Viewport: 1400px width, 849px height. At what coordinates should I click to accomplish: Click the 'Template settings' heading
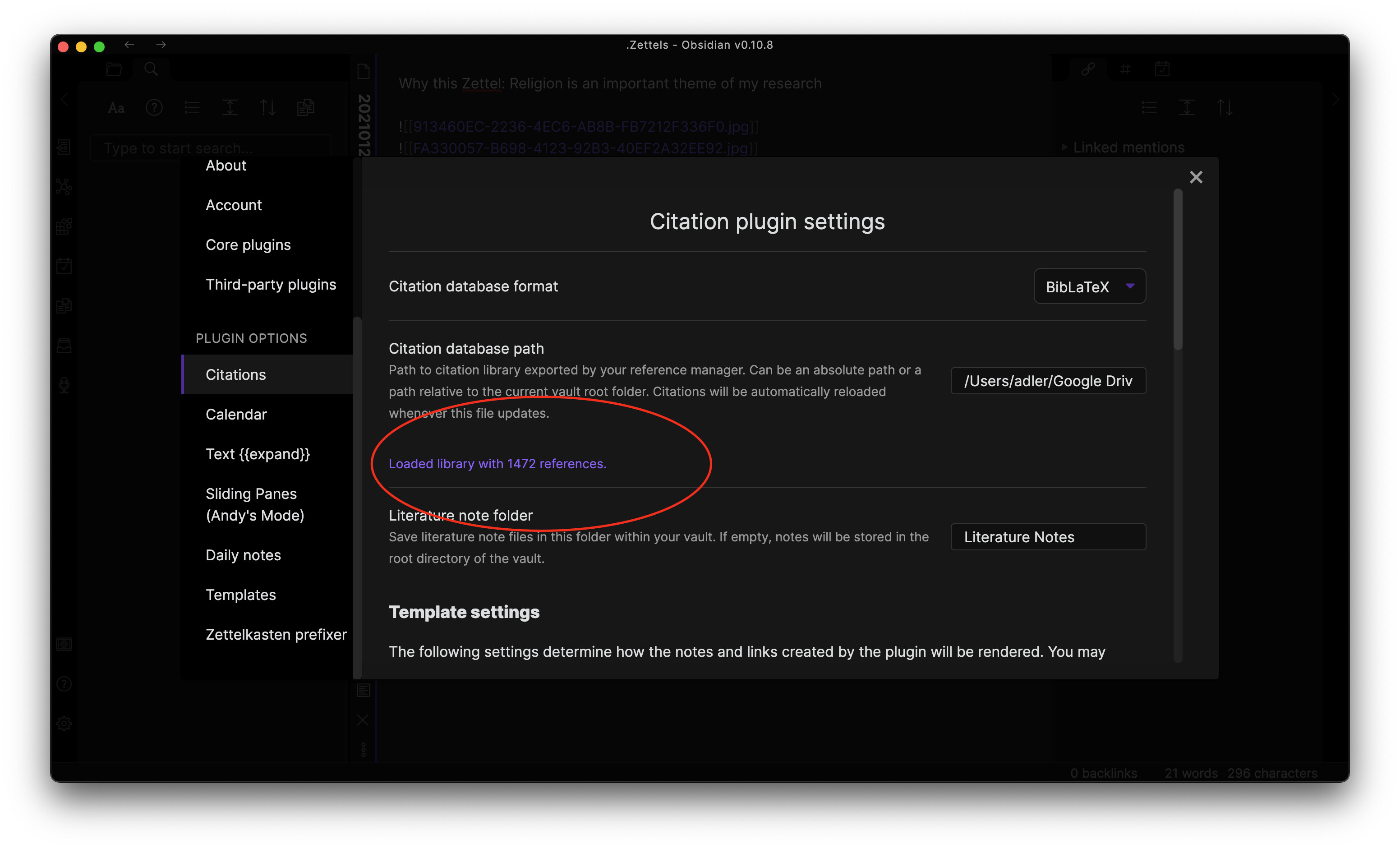464,612
